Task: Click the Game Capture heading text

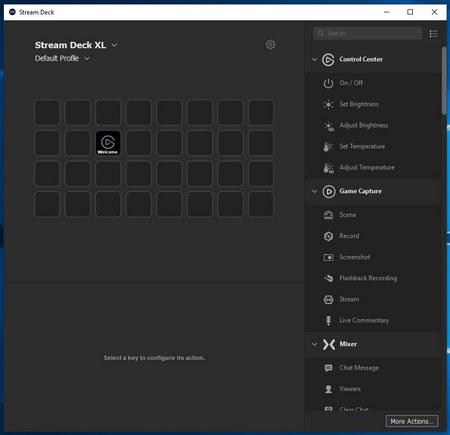Action: point(361,191)
